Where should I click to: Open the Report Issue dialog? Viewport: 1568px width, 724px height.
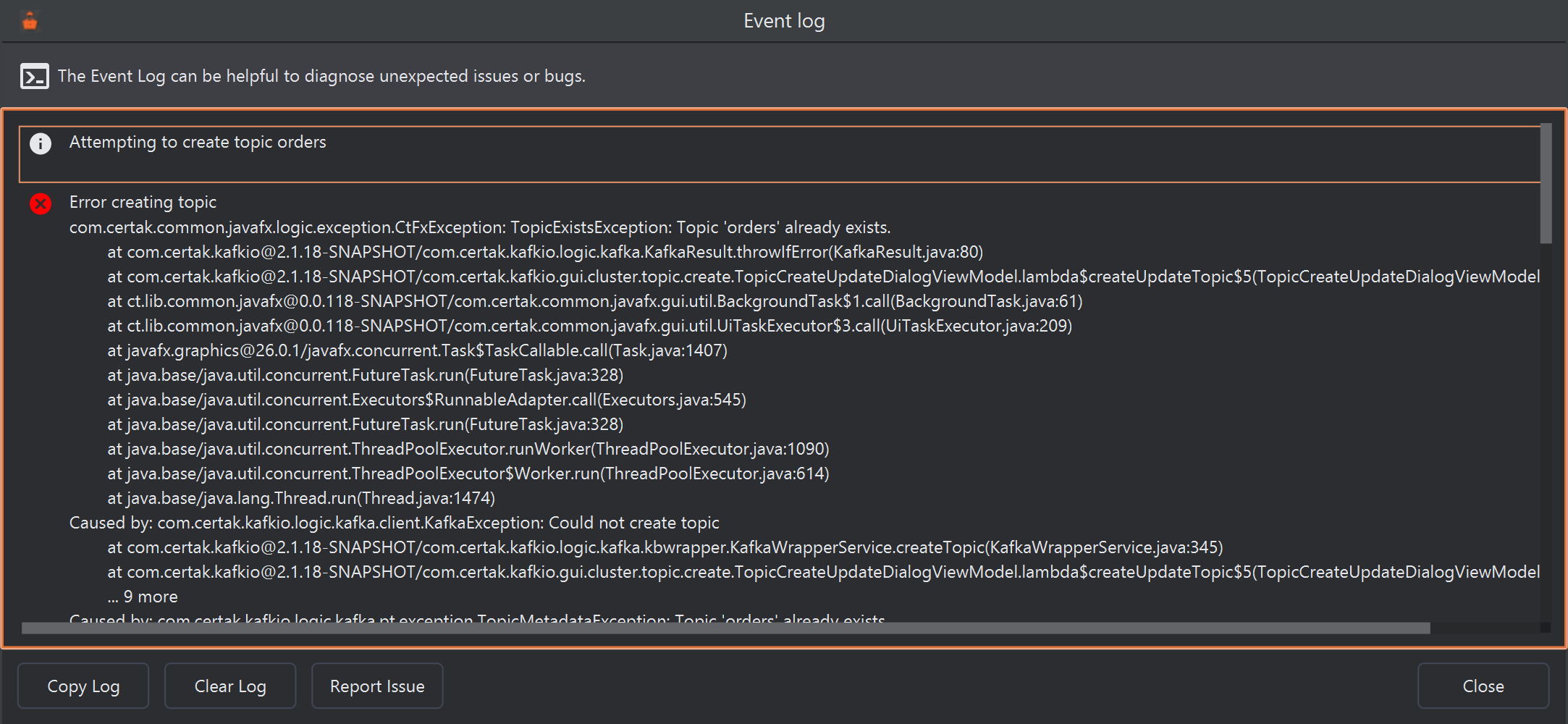(x=377, y=686)
